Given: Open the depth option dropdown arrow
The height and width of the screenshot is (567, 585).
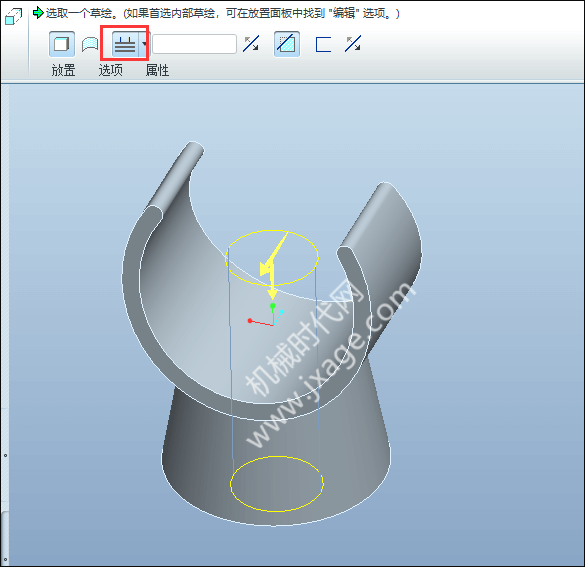Looking at the screenshot, I should tap(144, 44).
